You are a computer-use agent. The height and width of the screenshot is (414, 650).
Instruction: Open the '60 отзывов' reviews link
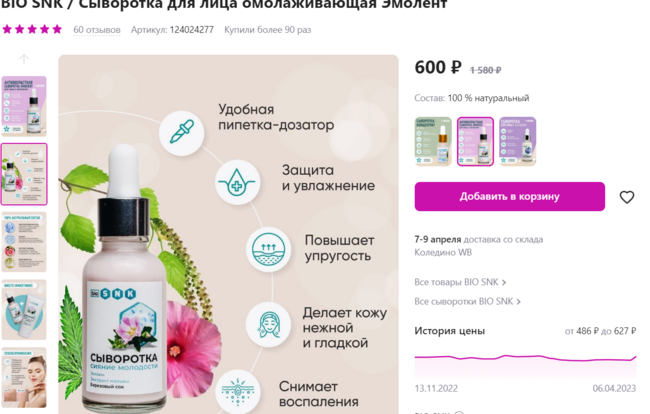coord(97,30)
